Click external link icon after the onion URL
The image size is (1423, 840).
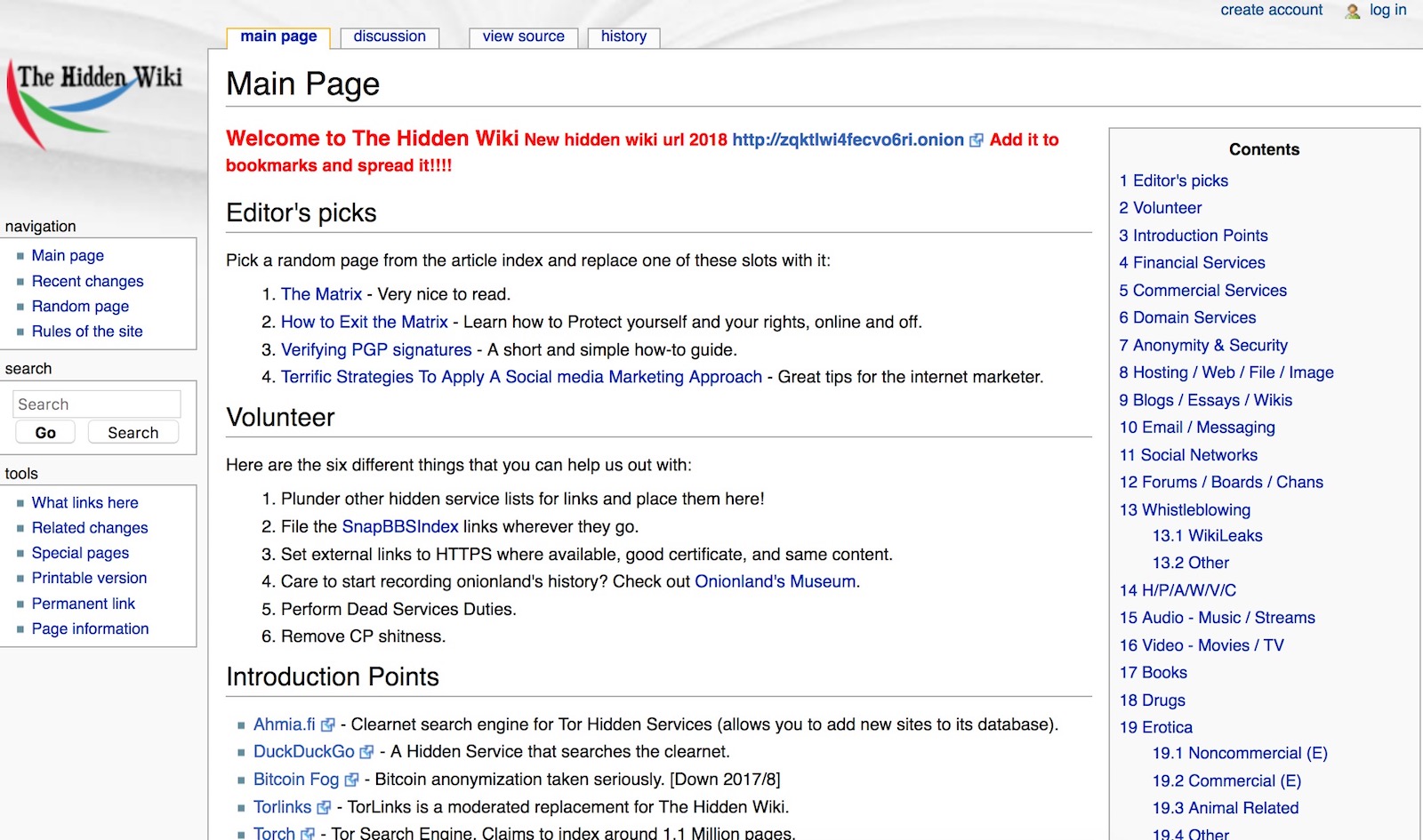(976, 140)
